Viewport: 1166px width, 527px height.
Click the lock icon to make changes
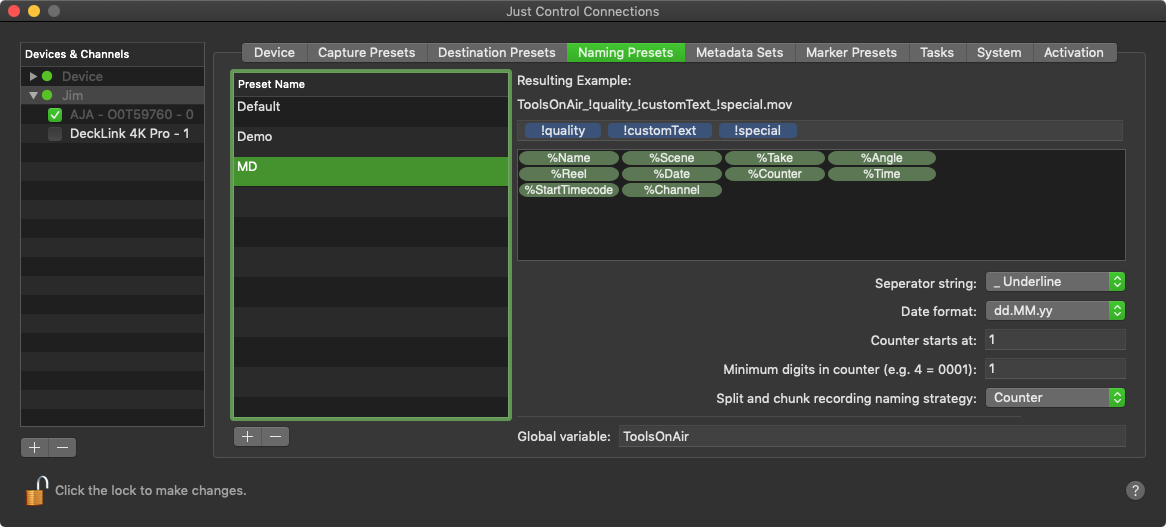click(36, 491)
